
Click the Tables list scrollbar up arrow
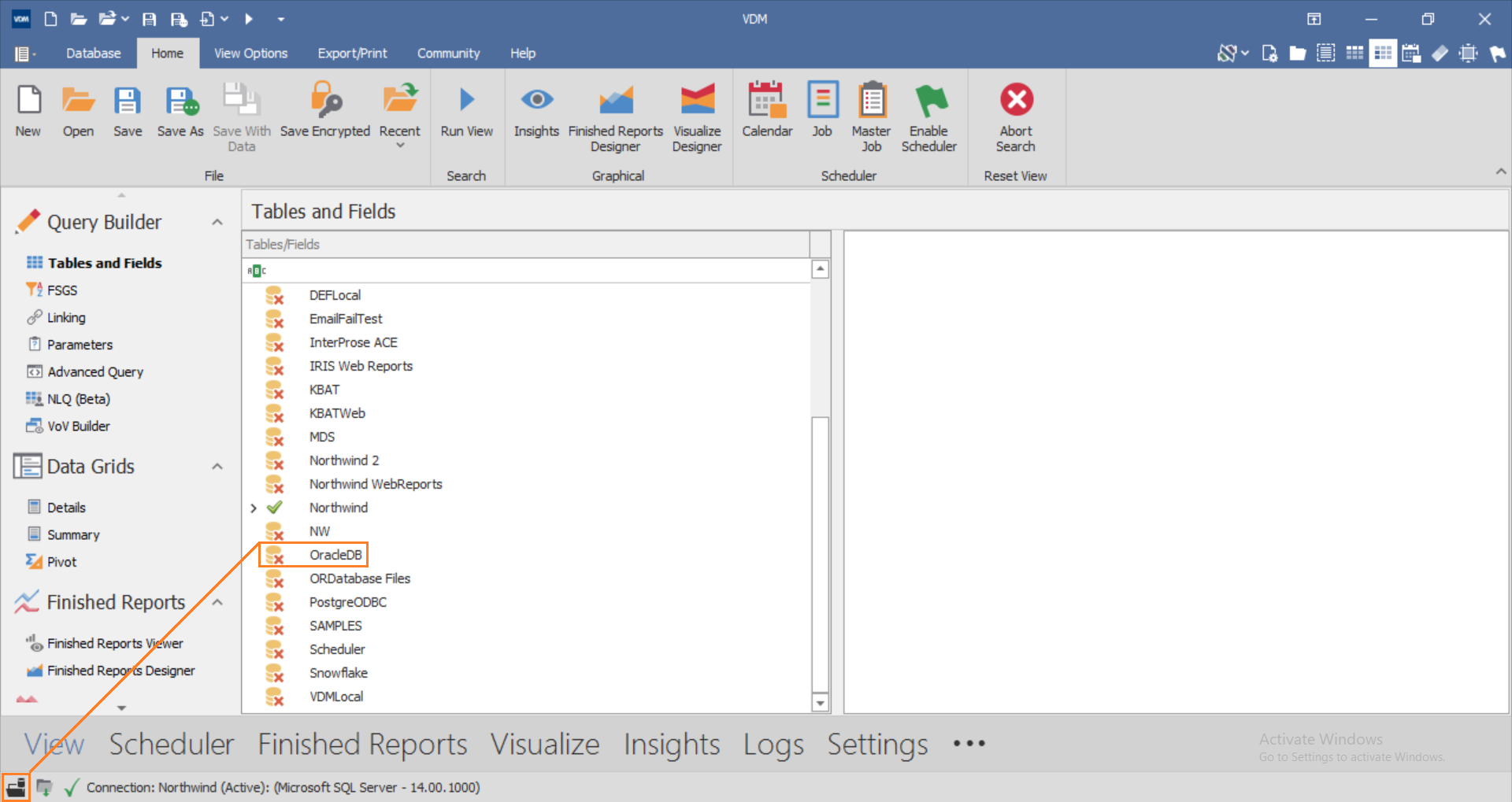(821, 269)
